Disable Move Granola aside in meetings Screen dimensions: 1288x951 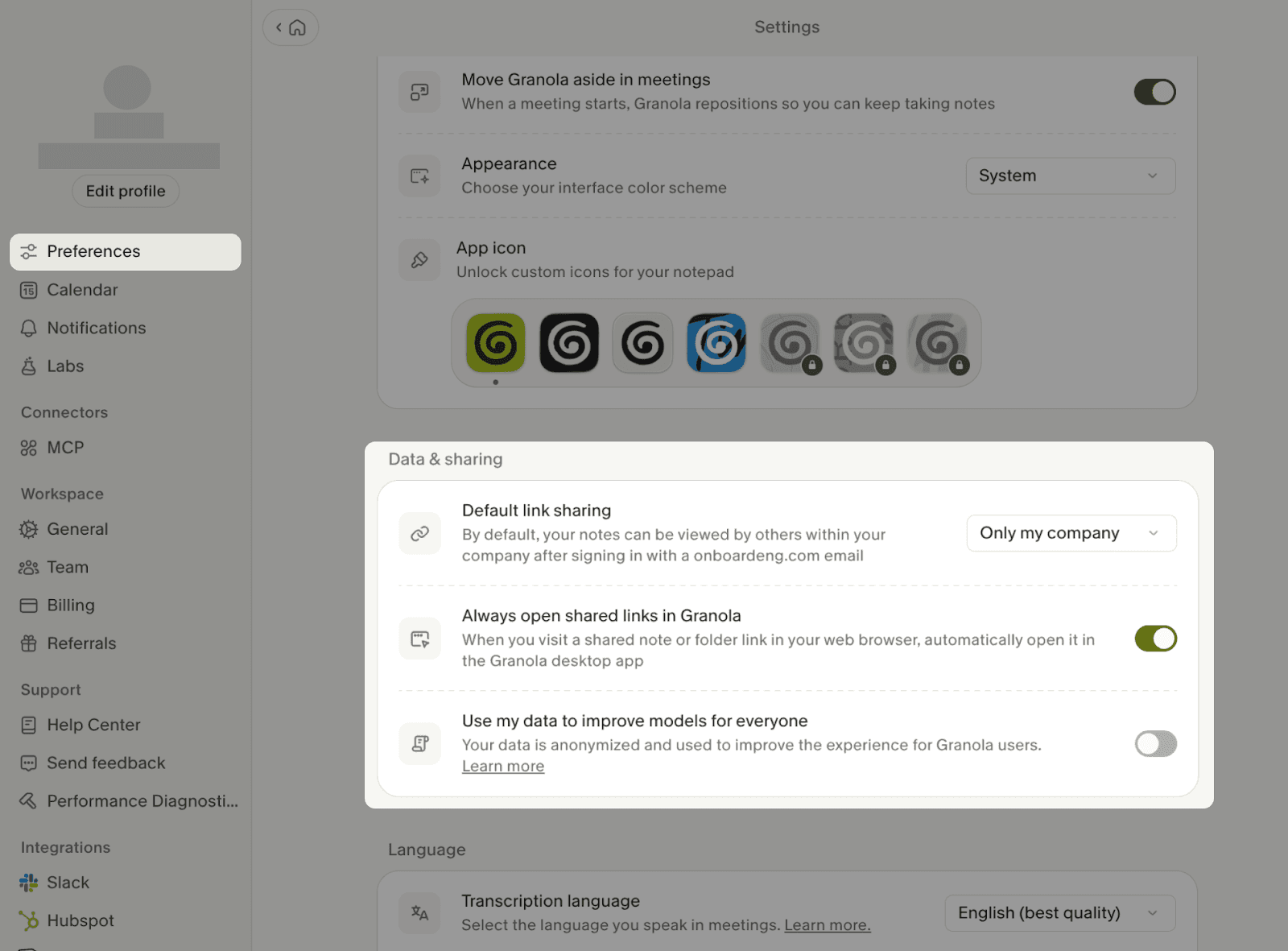tap(1155, 92)
